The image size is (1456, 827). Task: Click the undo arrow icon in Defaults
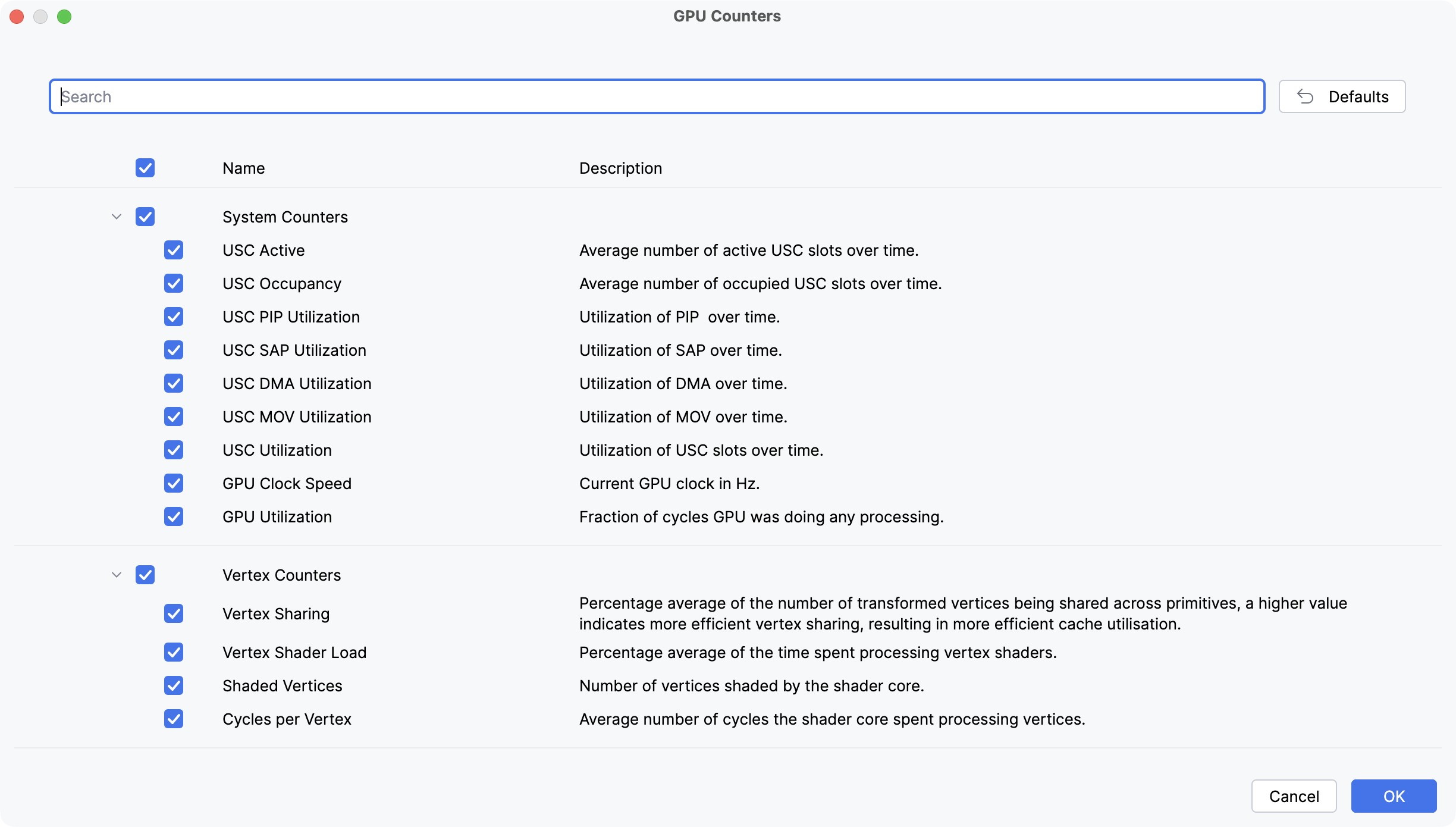[1305, 96]
